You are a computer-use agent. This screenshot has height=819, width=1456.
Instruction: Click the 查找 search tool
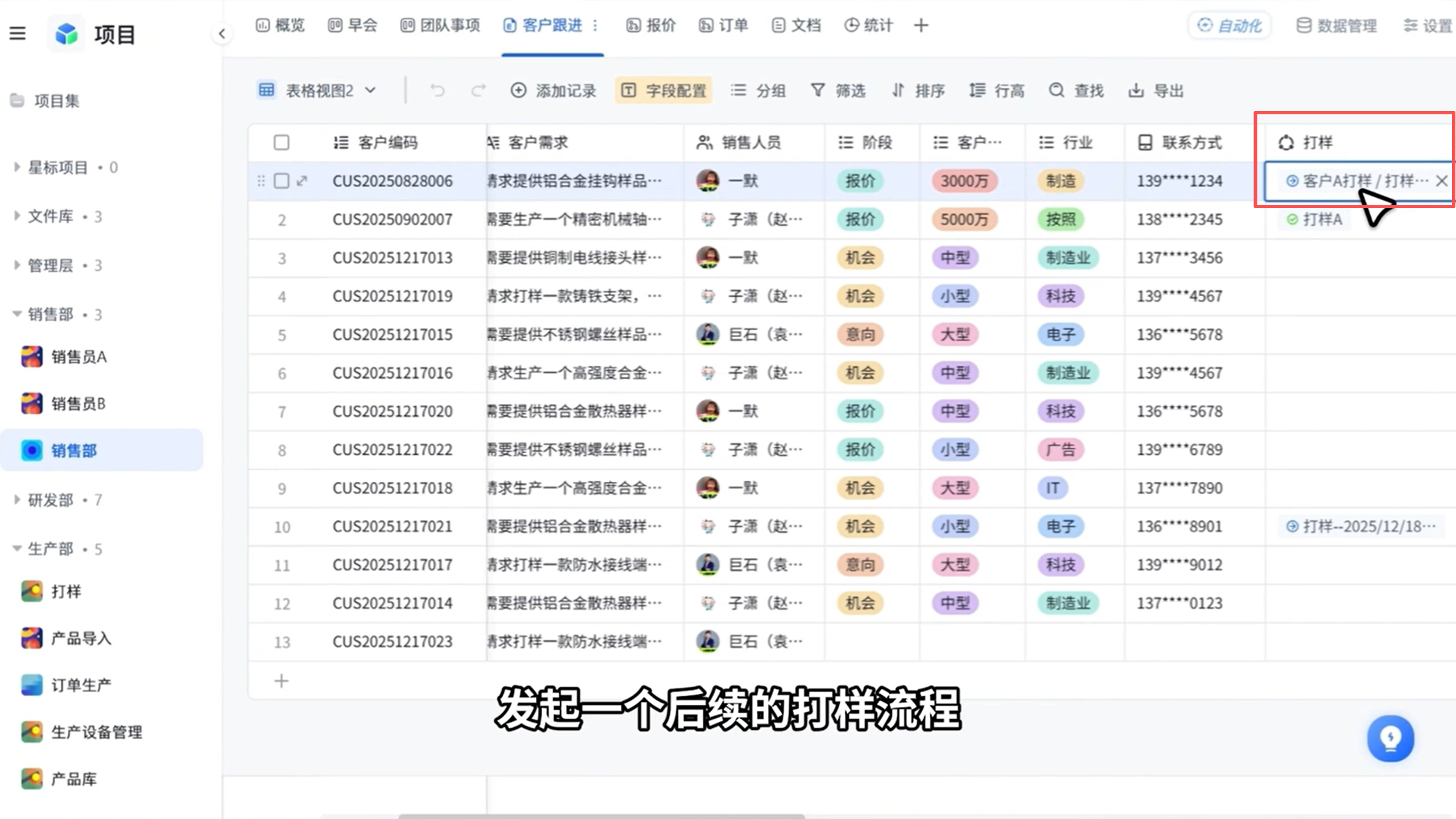(x=1076, y=90)
